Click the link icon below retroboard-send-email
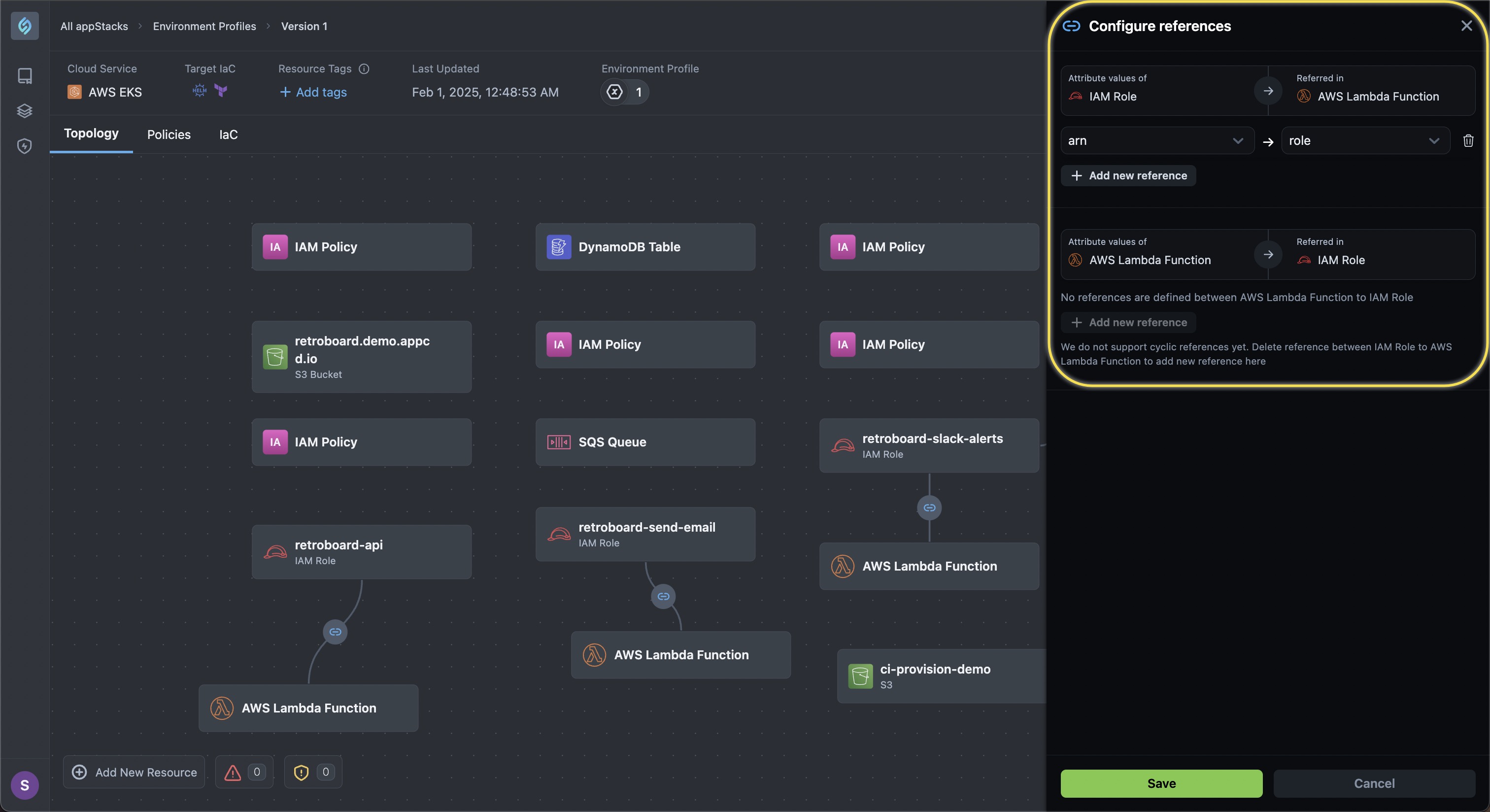This screenshot has height=812, width=1490. [663, 596]
